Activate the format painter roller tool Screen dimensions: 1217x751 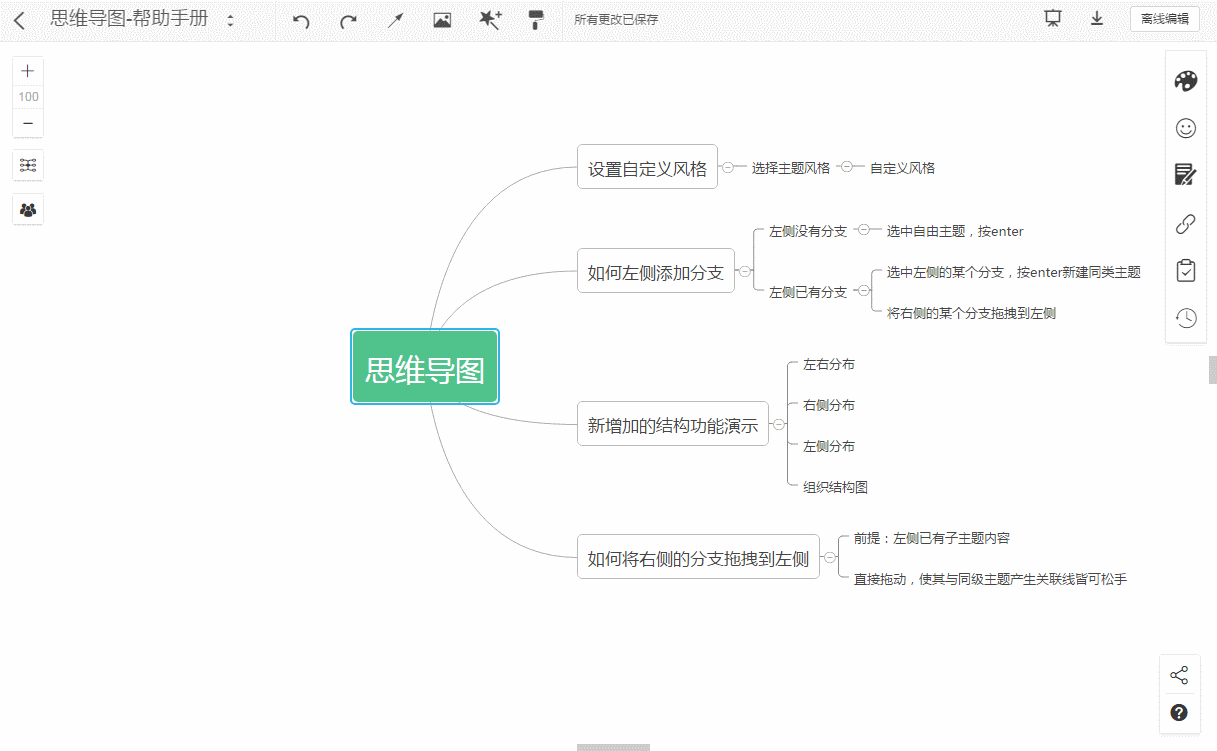tap(537, 20)
